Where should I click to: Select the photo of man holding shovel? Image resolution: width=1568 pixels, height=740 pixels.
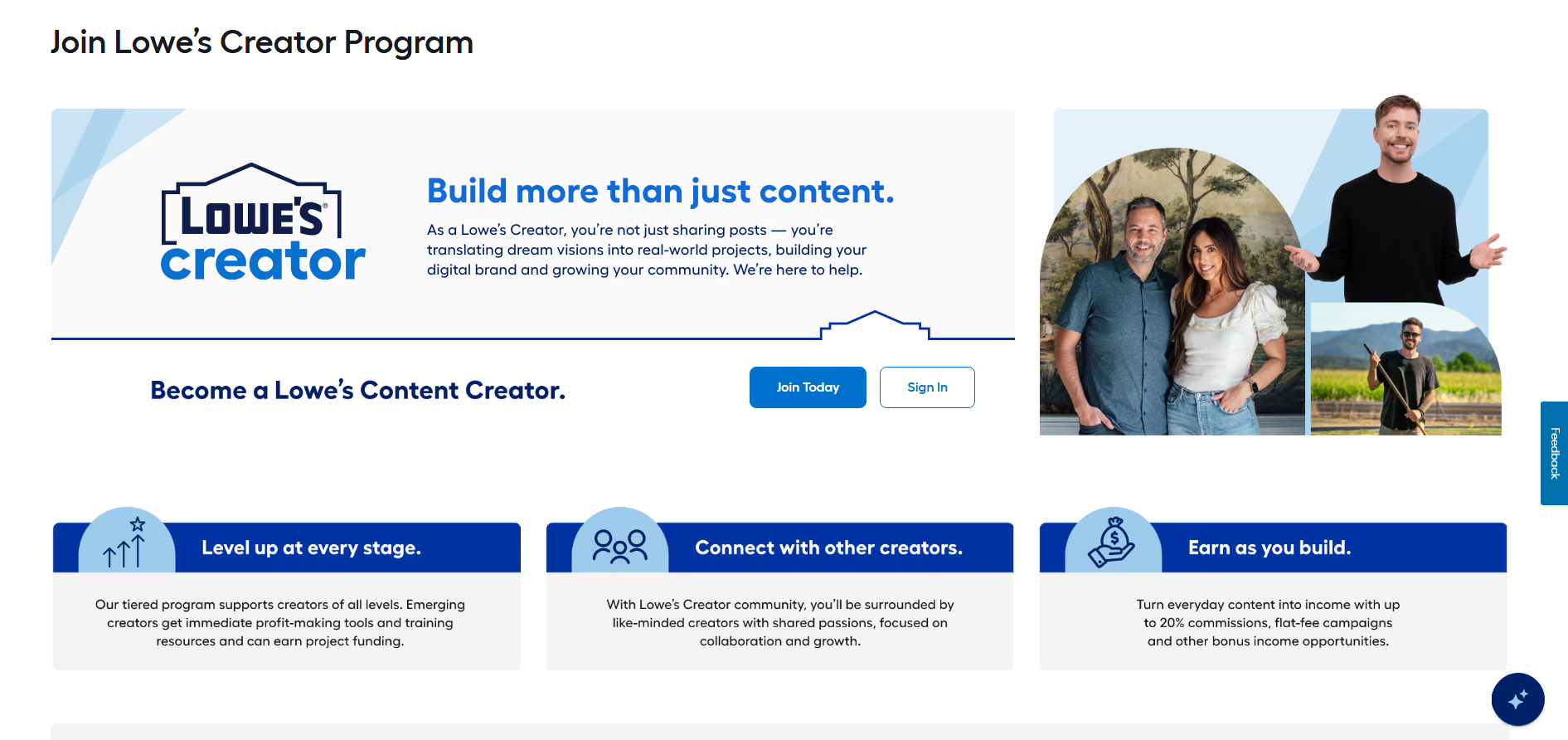1405,373
